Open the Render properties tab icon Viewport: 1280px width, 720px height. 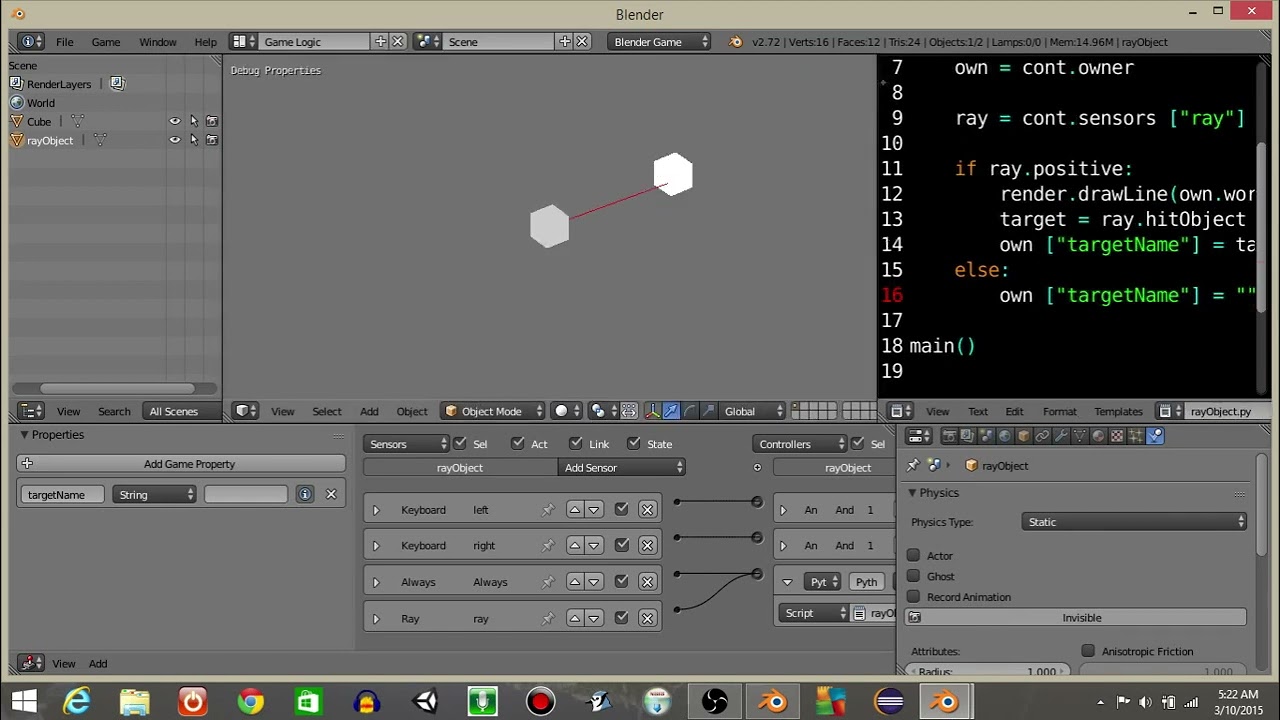949,435
